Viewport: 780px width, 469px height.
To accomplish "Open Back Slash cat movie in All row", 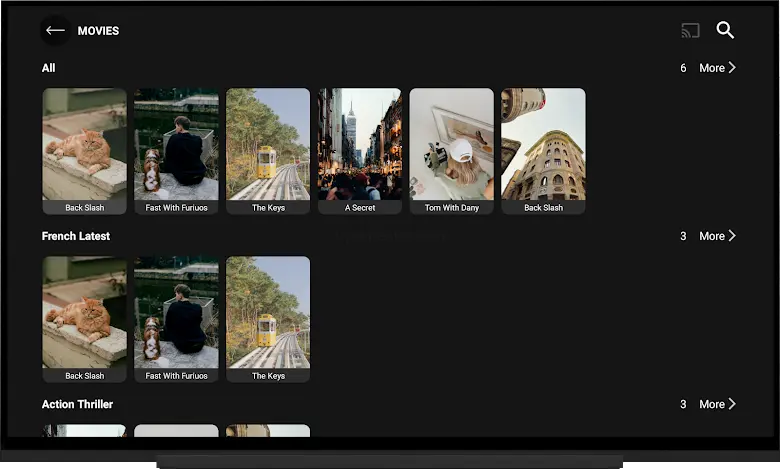I will pyautogui.click(x=85, y=151).
